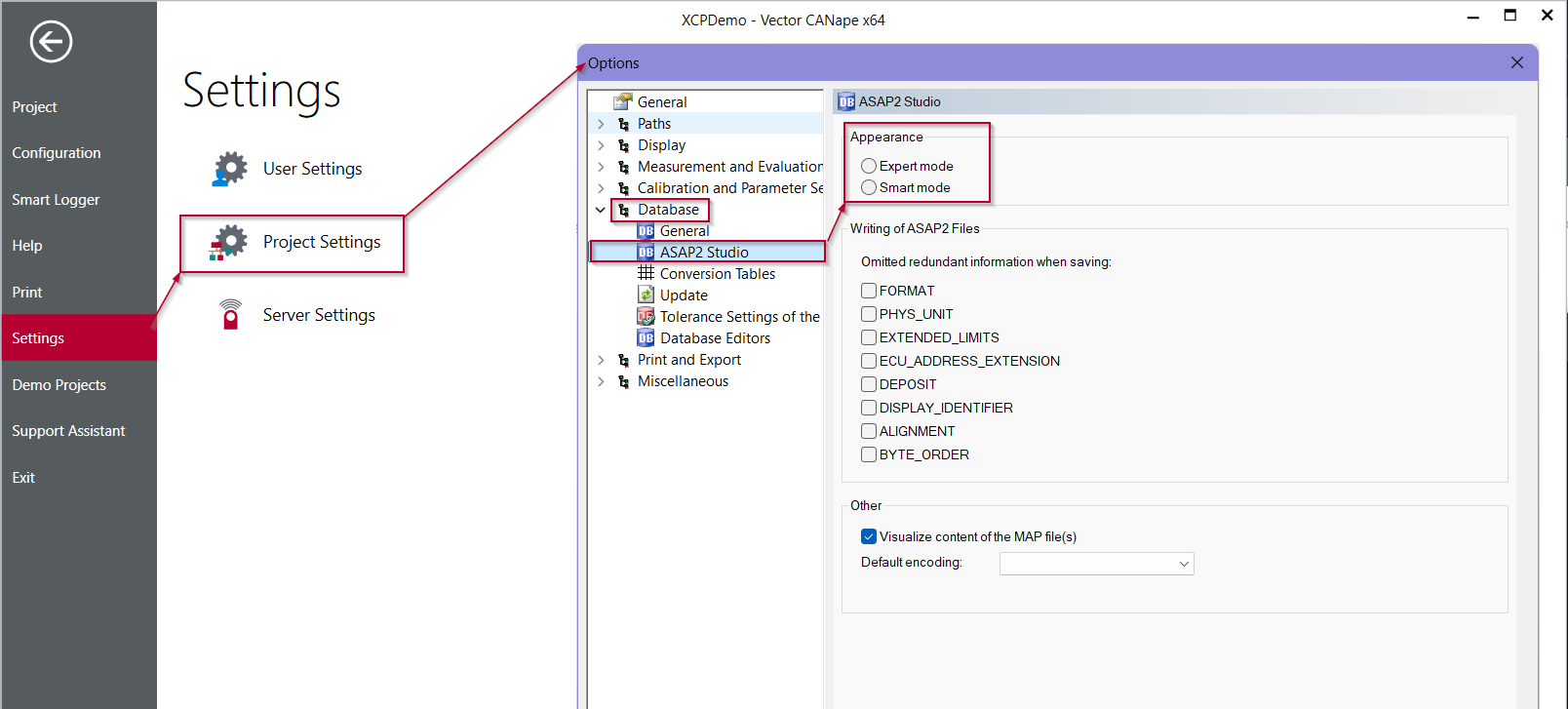Image resolution: width=1568 pixels, height=709 pixels.
Task: Click the Print and Export node icon
Action: pos(623,360)
